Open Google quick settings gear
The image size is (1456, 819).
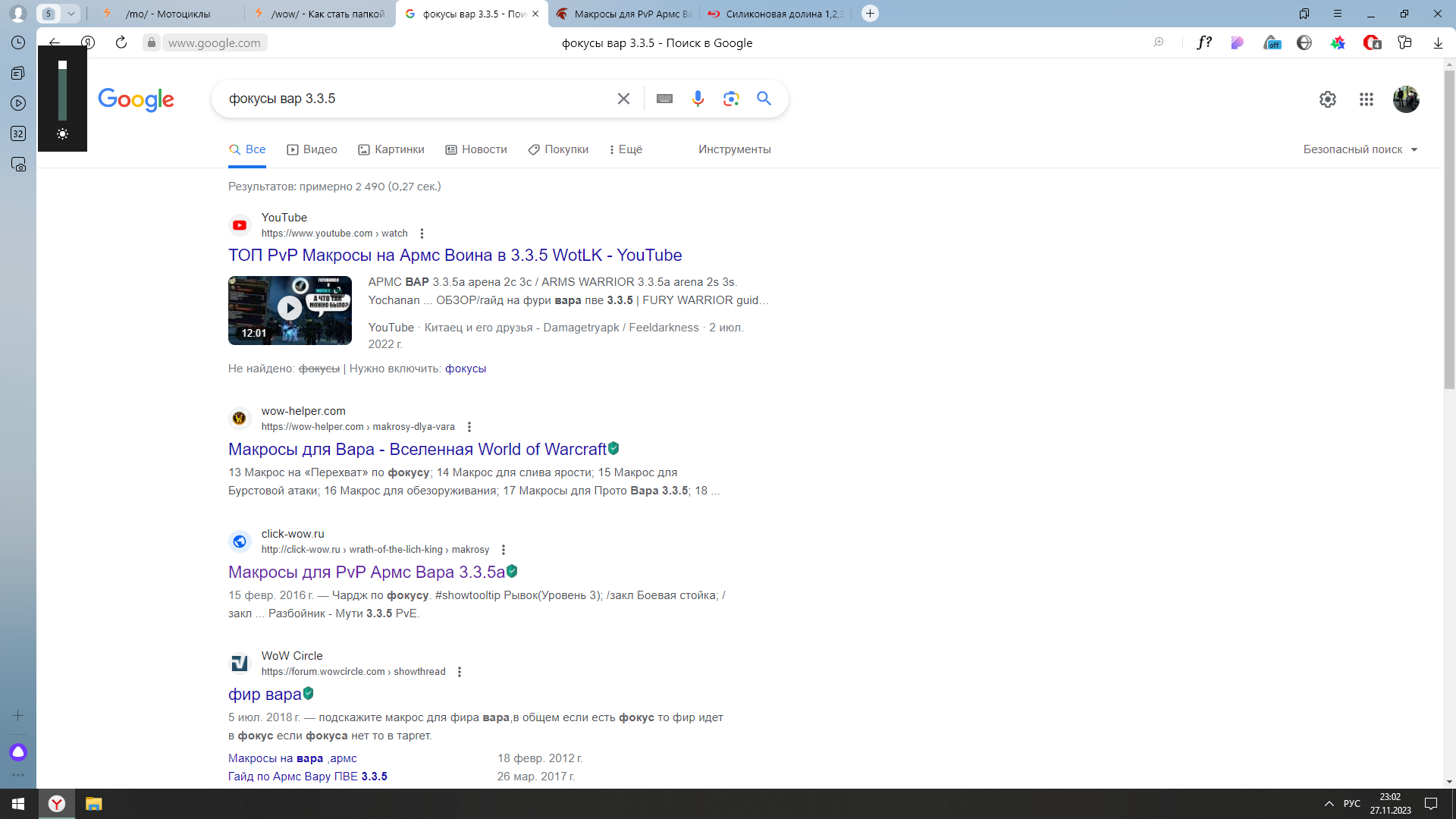pos(1327,99)
